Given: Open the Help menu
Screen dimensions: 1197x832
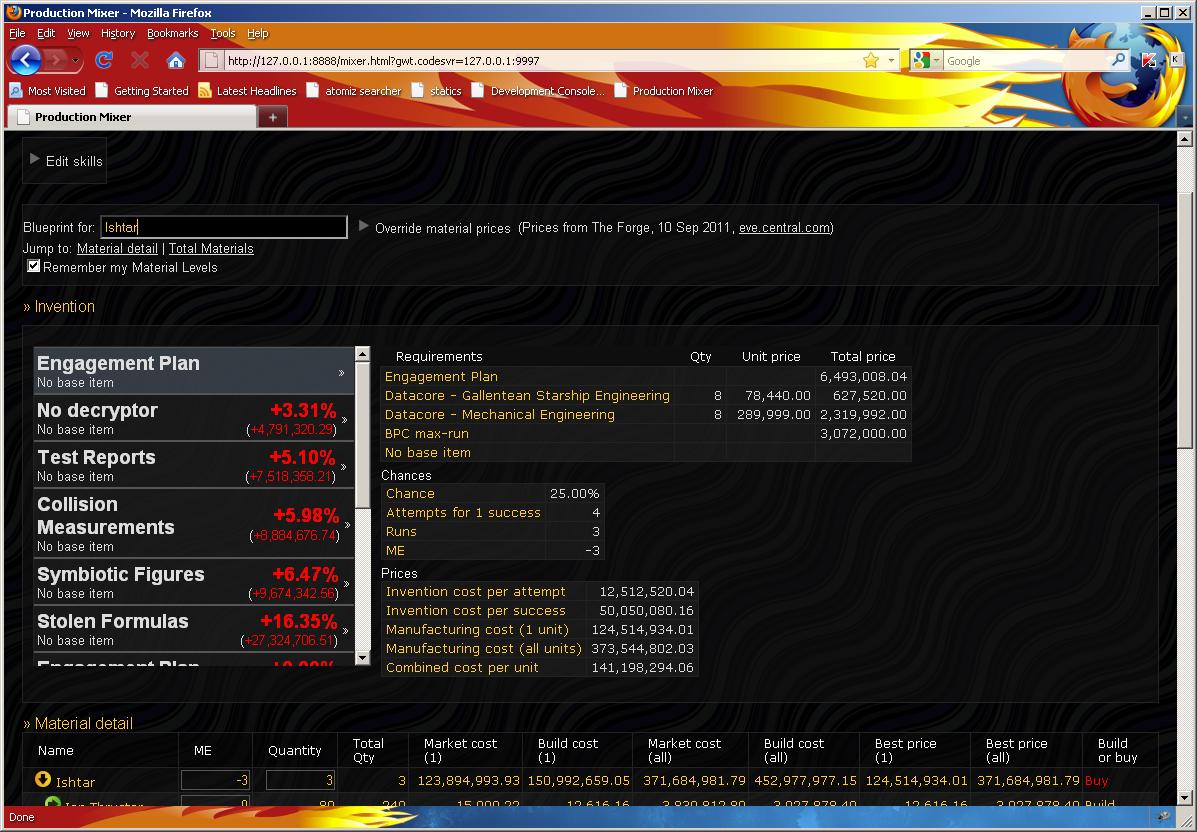Looking at the screenshot, I should tap(257, 33).
